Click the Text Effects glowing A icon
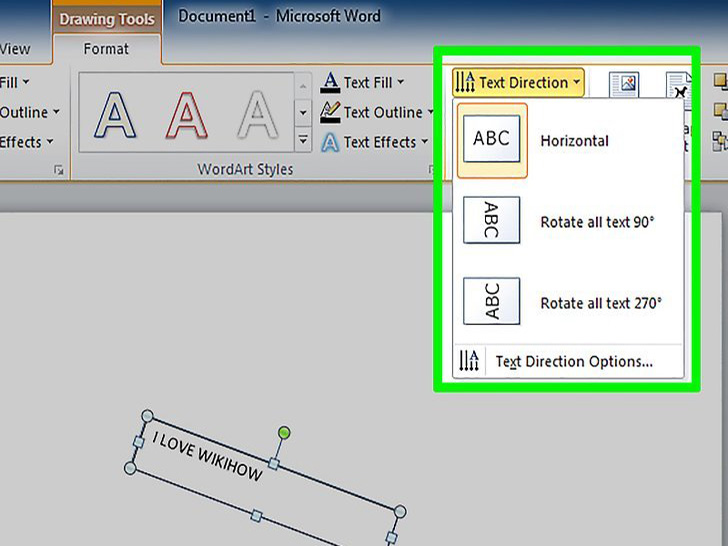Viewport: 728px width, 546px height. [330, 143]
